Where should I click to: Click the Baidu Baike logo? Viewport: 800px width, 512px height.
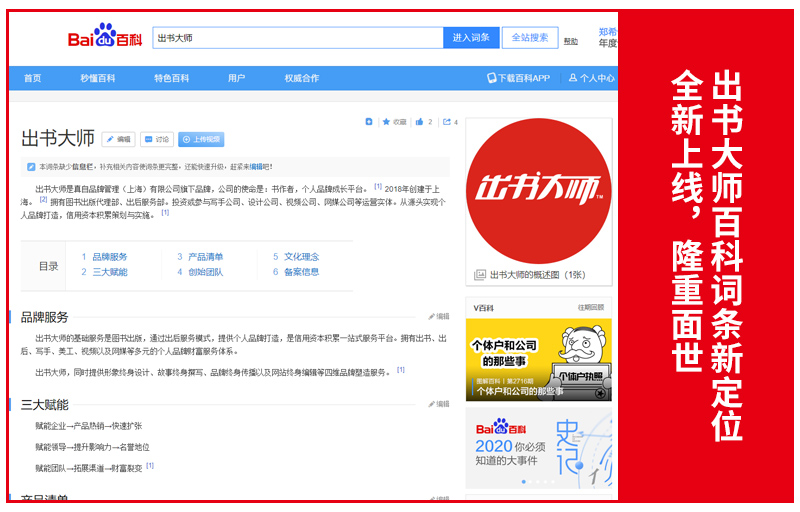[105, 38]
